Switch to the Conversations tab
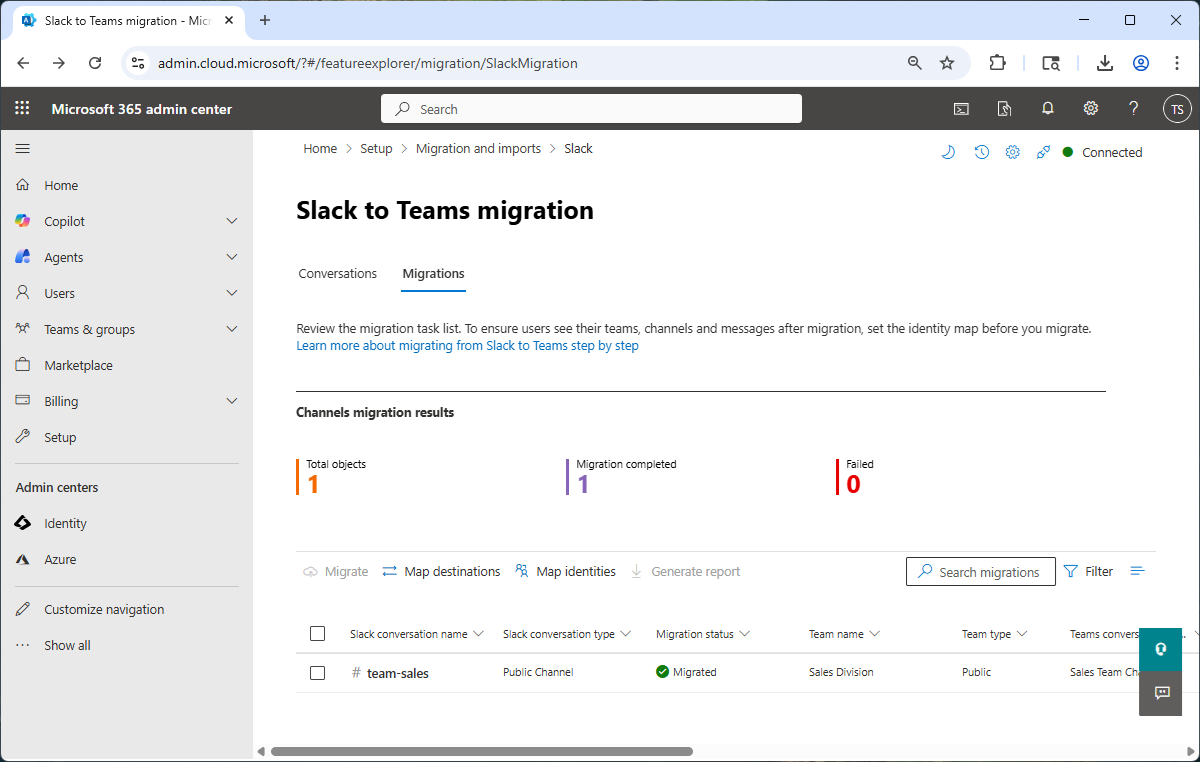 coord(337,273)
